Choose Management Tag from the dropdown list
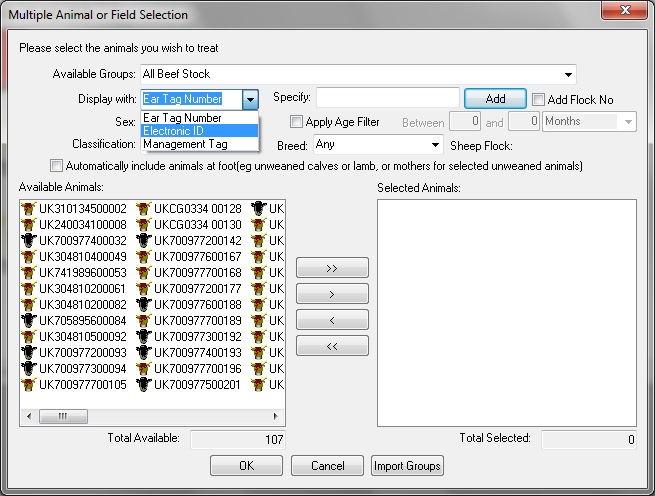This screenshot has height=496, width=655. (199, 144)
